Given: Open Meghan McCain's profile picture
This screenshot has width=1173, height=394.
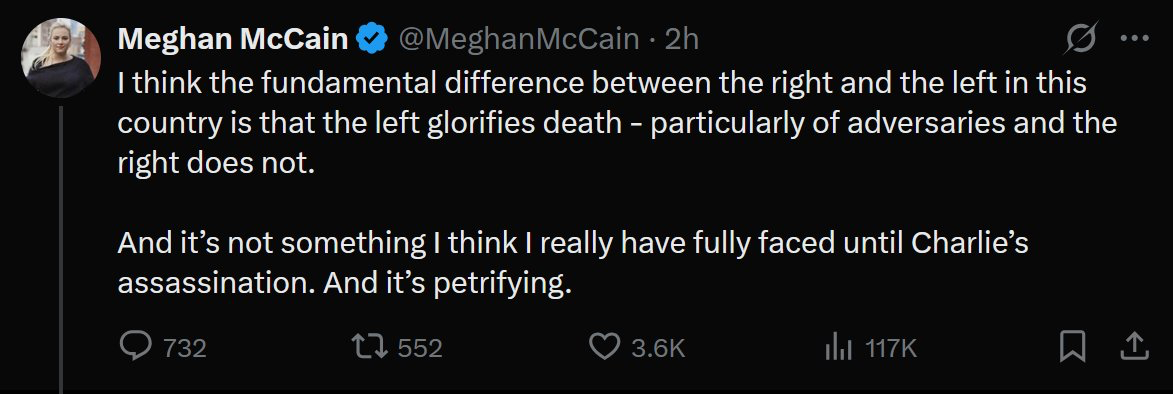Looking at the screenshot, I should pyautogui.click(x=61, y=58).
